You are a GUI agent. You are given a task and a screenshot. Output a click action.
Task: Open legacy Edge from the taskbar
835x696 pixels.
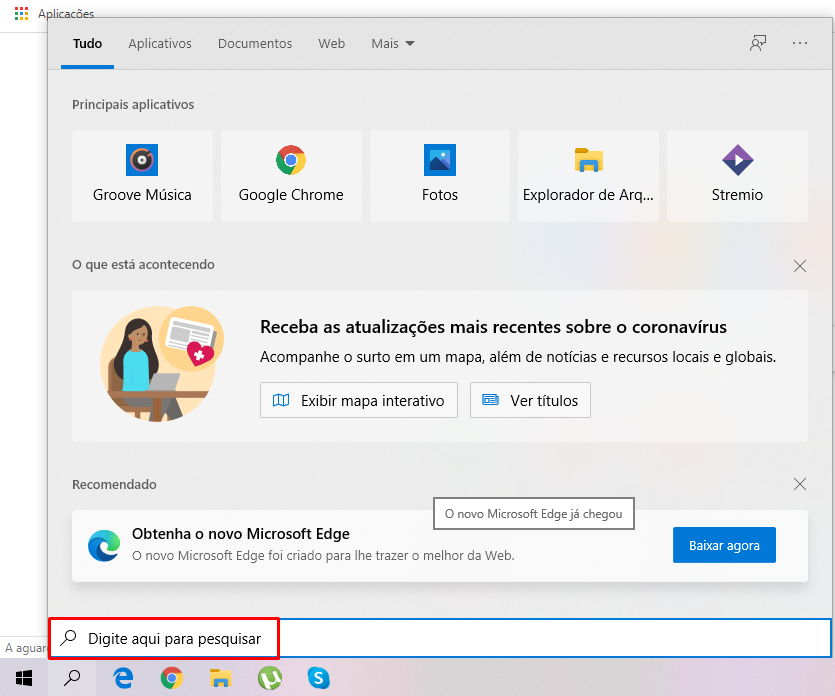click(x=123, y=678)
